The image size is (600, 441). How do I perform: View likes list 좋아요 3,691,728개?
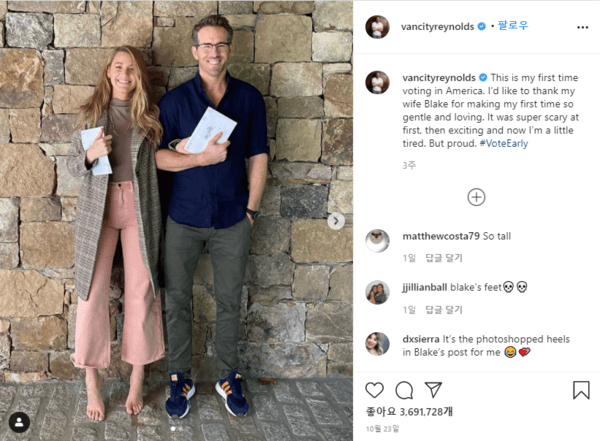[x=409, y=412]
